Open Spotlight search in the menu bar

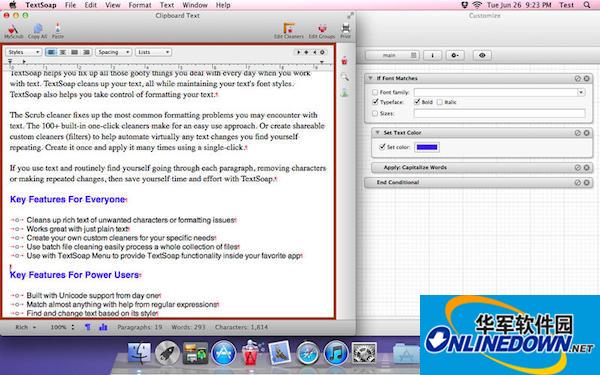(587, 5)
